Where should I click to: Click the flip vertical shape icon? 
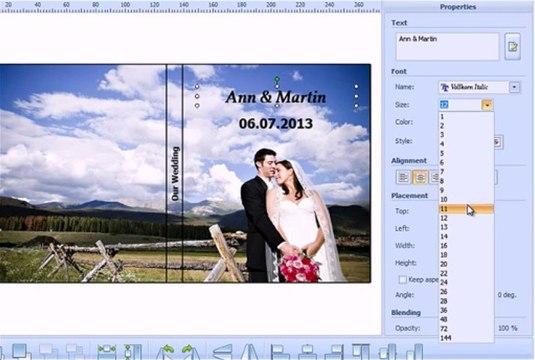[222, 352]
